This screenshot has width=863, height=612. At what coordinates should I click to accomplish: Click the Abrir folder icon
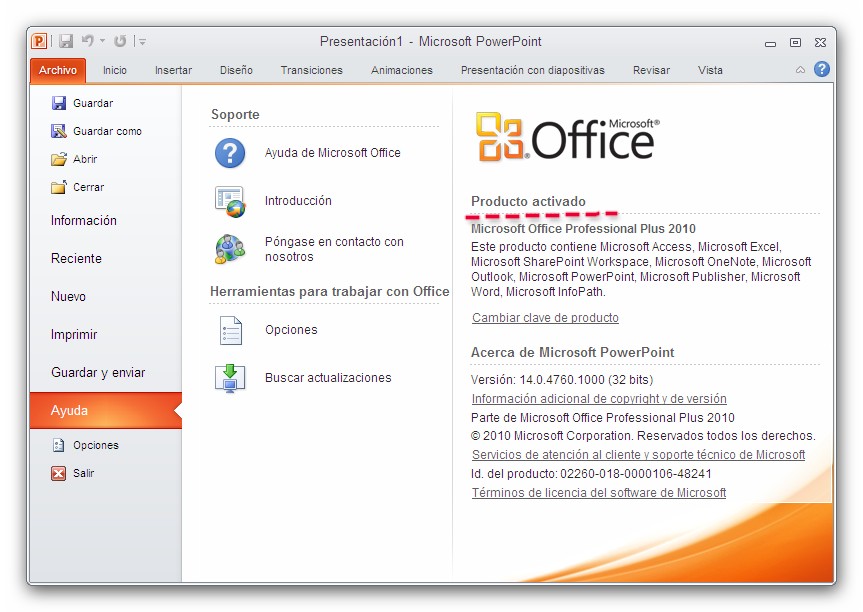tap(59, 159)
